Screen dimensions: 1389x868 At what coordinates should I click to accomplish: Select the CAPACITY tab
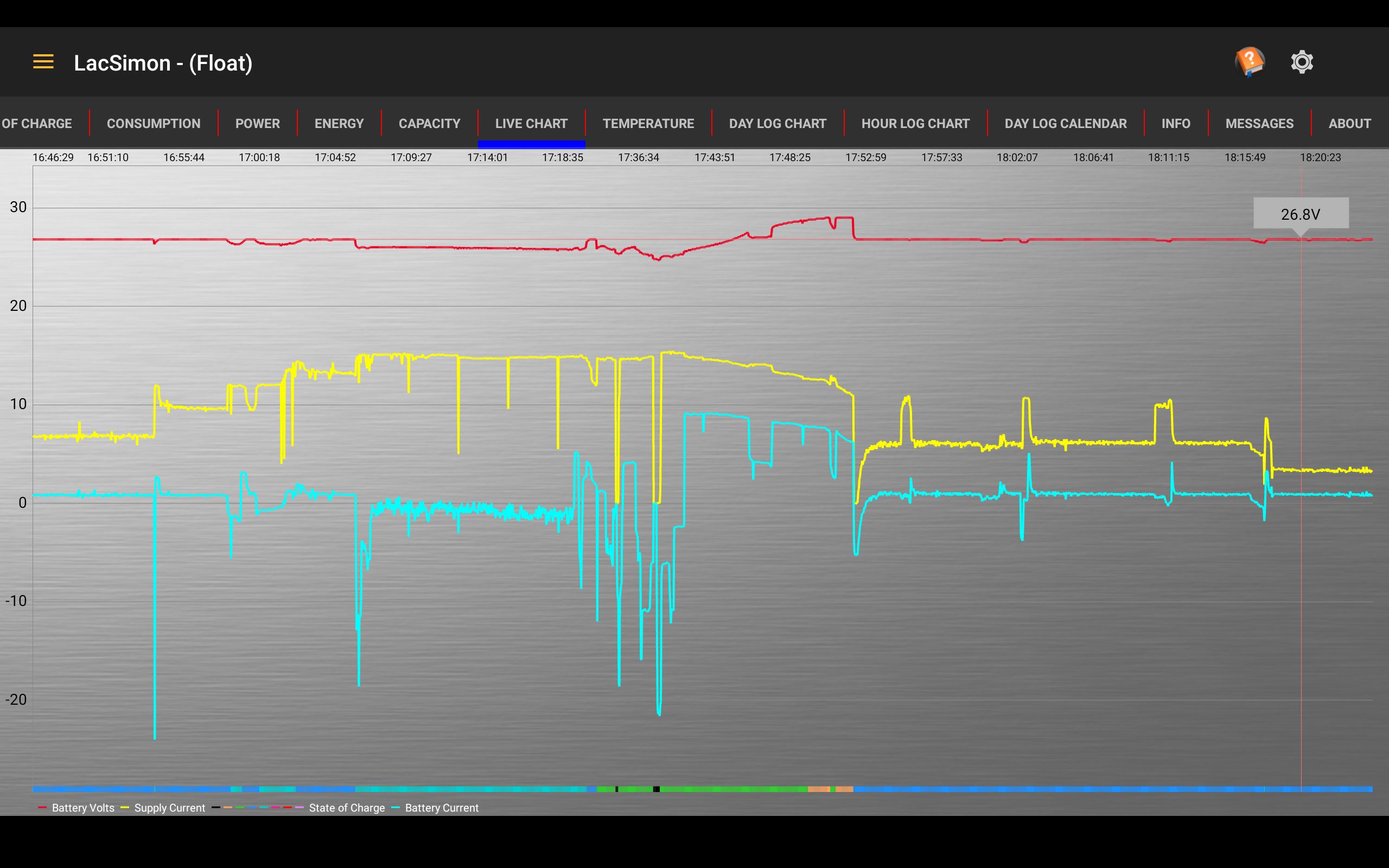coord(430,124)
